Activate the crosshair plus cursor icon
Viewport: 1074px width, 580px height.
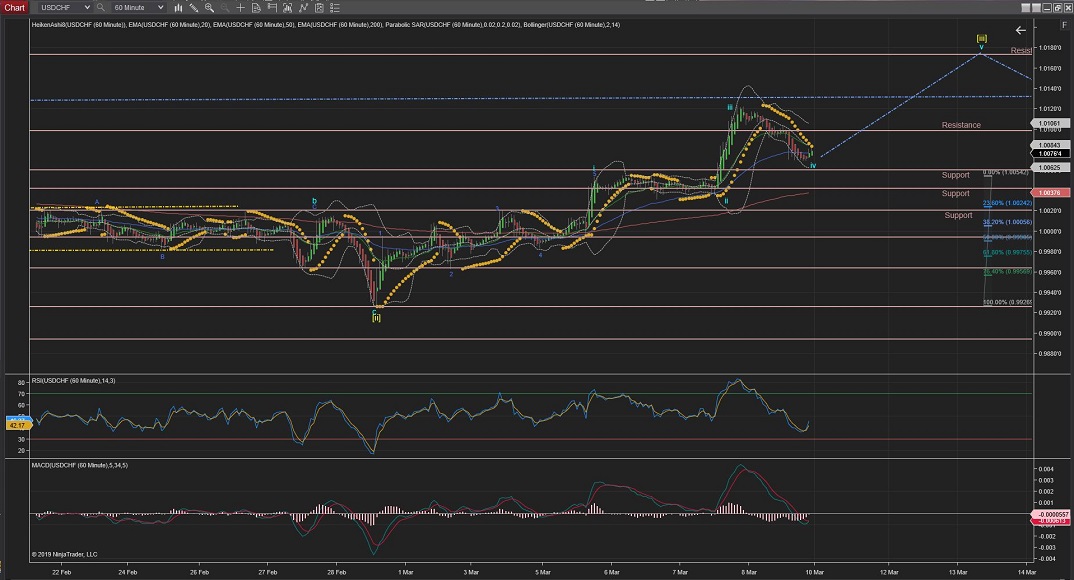[240, 8]
